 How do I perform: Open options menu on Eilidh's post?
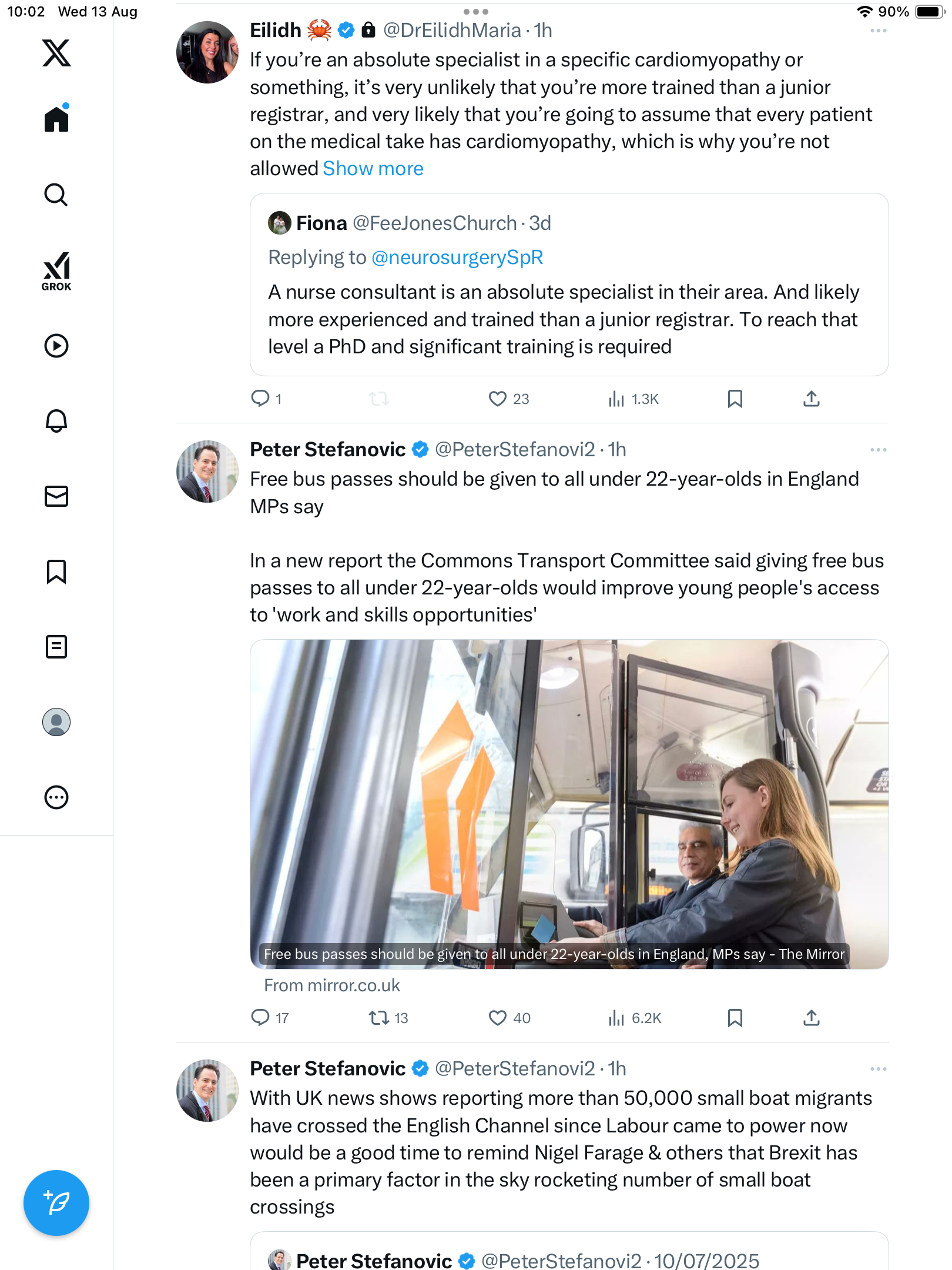(878, 31)
